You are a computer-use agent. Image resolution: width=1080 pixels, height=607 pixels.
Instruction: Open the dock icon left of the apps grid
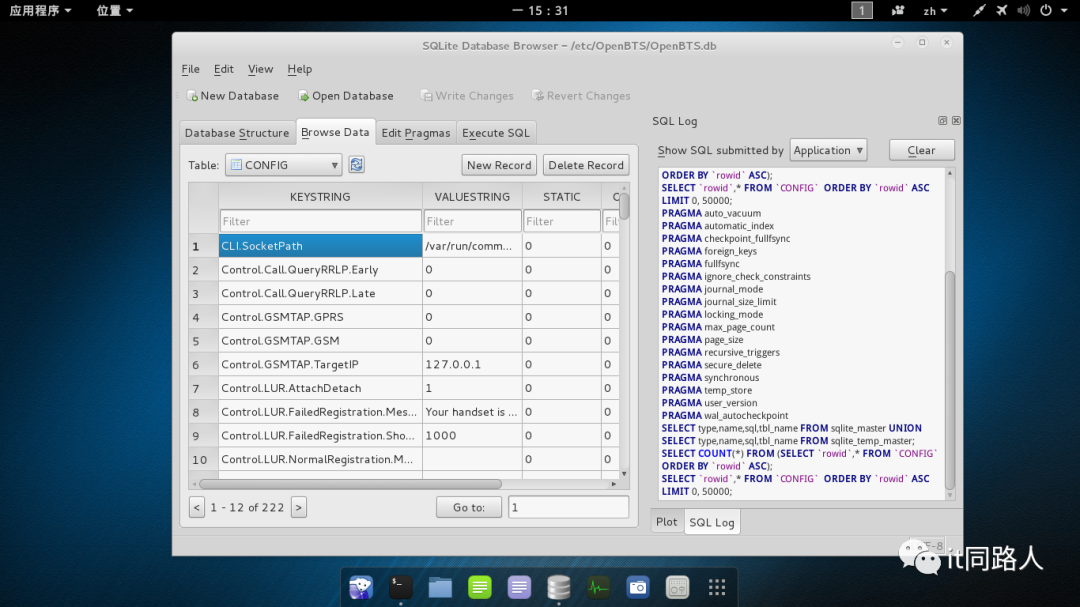[678, 587]
